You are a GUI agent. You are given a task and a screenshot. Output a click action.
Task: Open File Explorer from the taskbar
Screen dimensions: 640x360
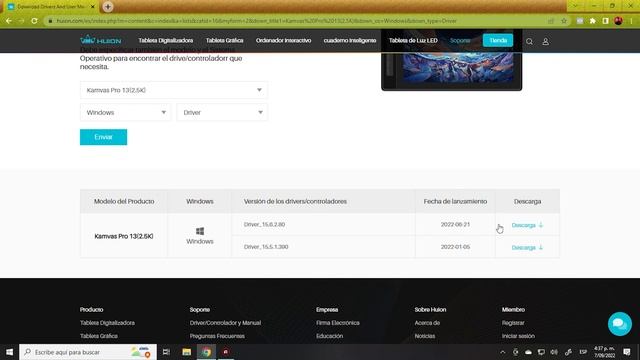(x=187, y=352)
